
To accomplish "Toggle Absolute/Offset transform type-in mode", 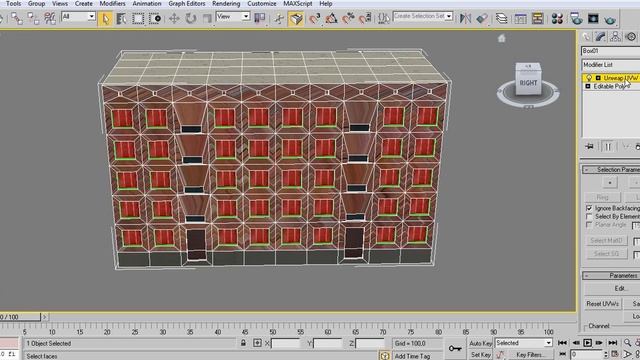I will pyautogui.click(x=258, y=343).
